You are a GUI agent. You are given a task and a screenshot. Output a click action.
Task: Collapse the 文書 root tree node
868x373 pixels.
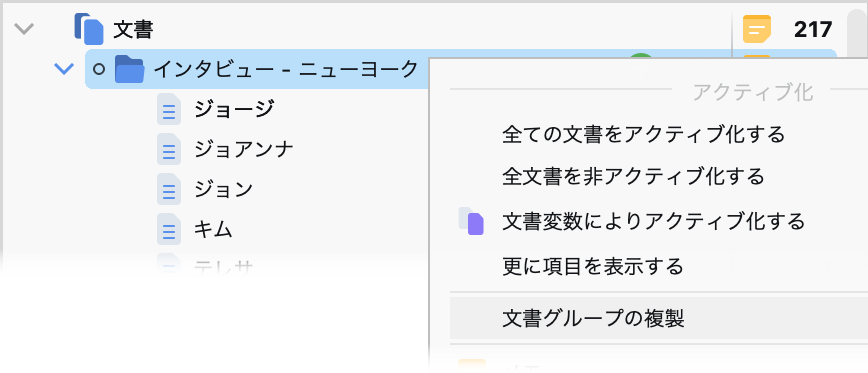click(24, 29)
